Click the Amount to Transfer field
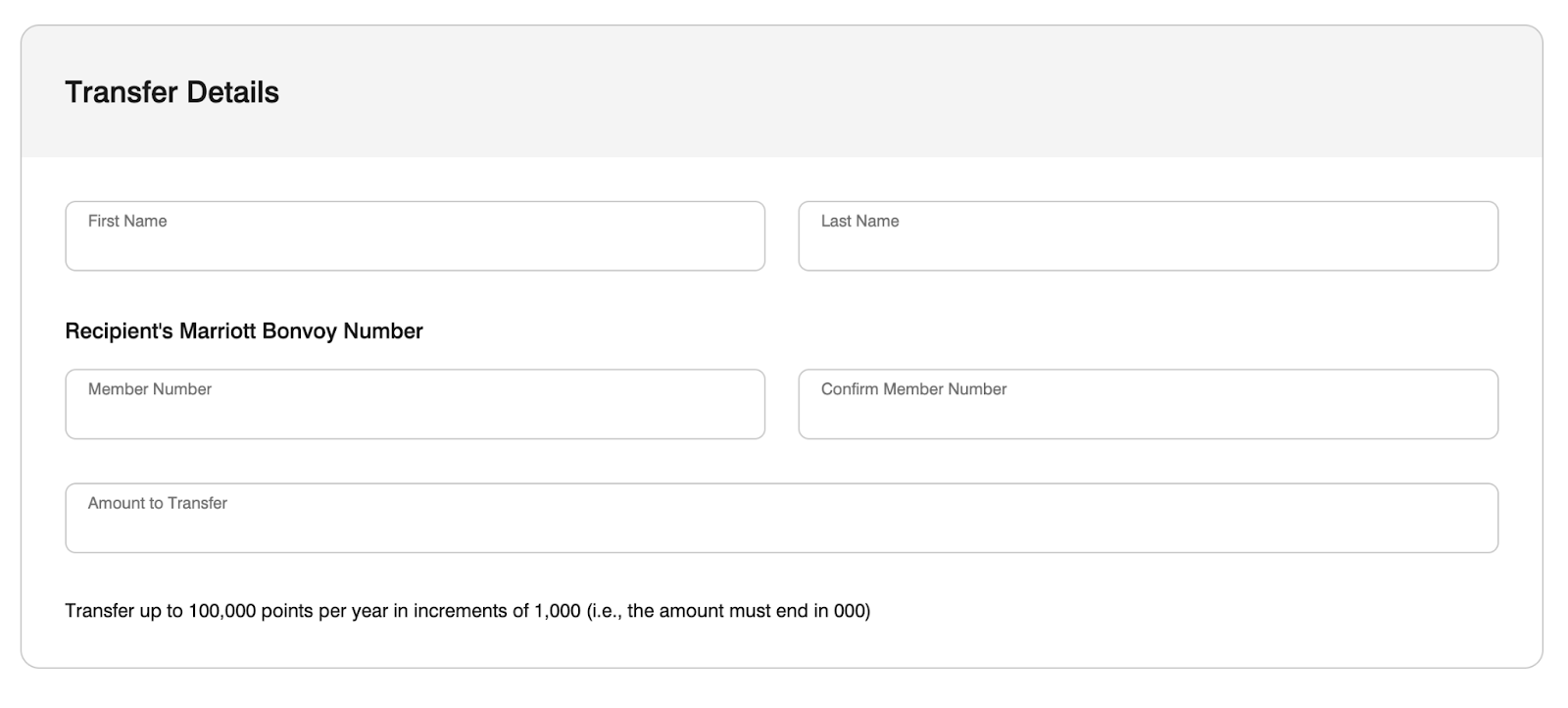 coord(781,518)
